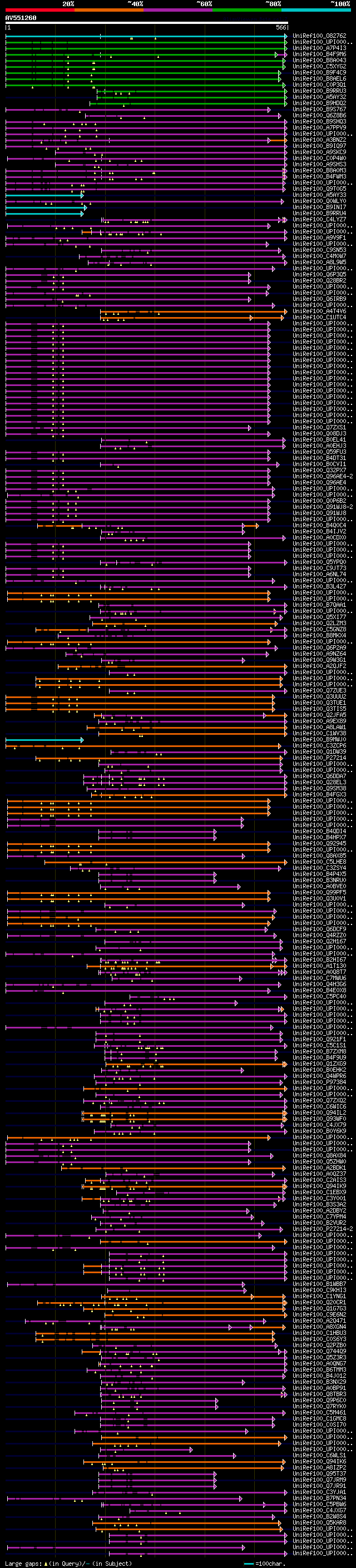Viewport: 356px width, 1568px height.
Task: Select the UniRef100_B3NRU0 label
Action: tap(319, 880)
